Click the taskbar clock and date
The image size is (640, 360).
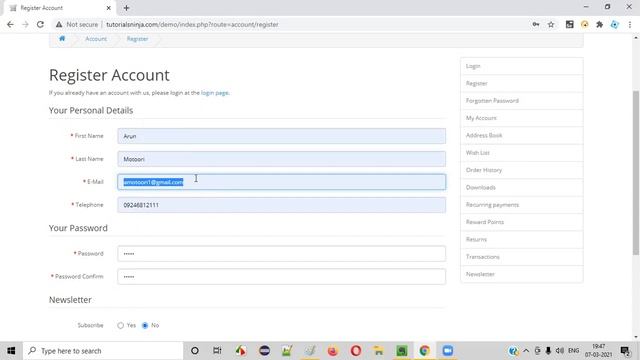(598, 351)
